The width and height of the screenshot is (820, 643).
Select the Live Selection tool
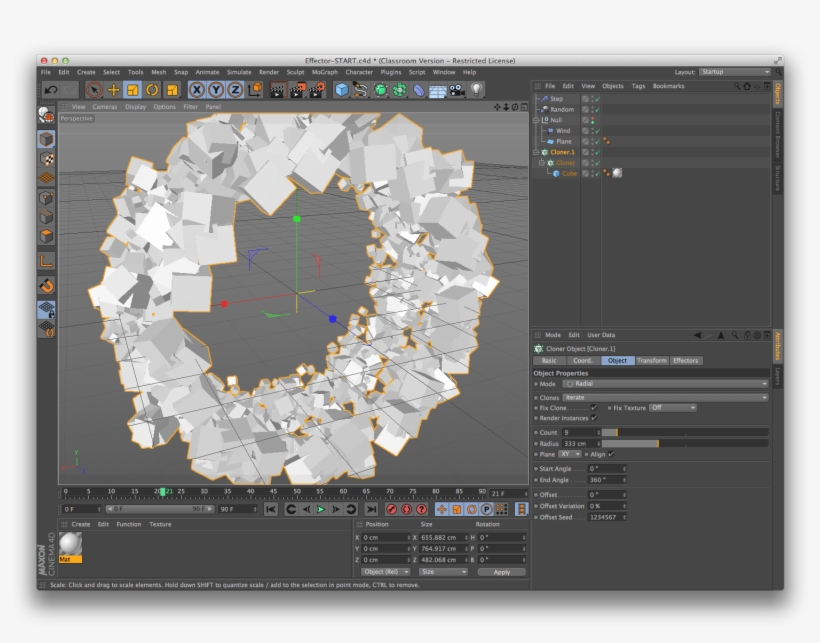[96, 91]
